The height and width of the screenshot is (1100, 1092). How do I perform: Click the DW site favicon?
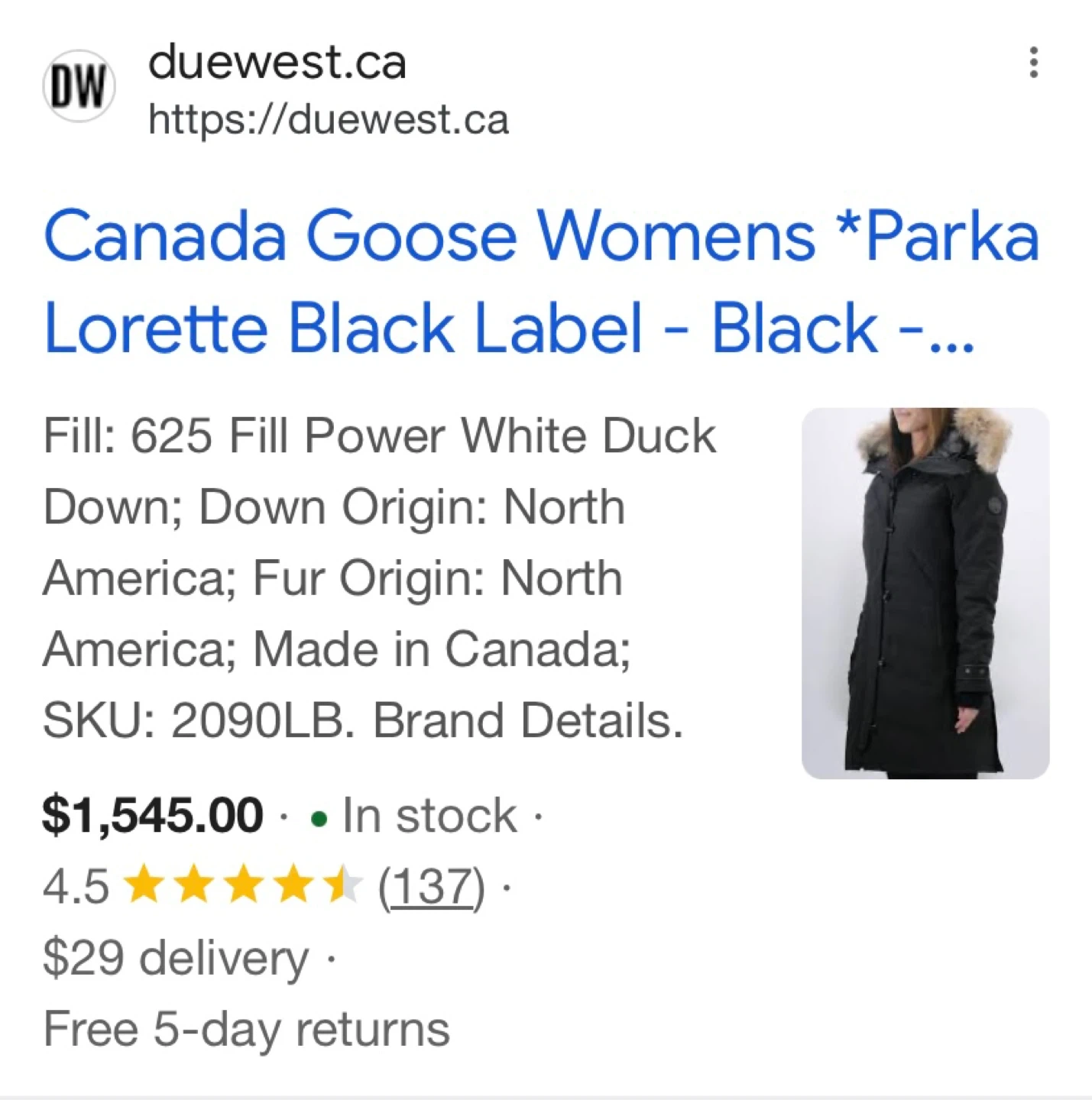[x=79, y=86]
